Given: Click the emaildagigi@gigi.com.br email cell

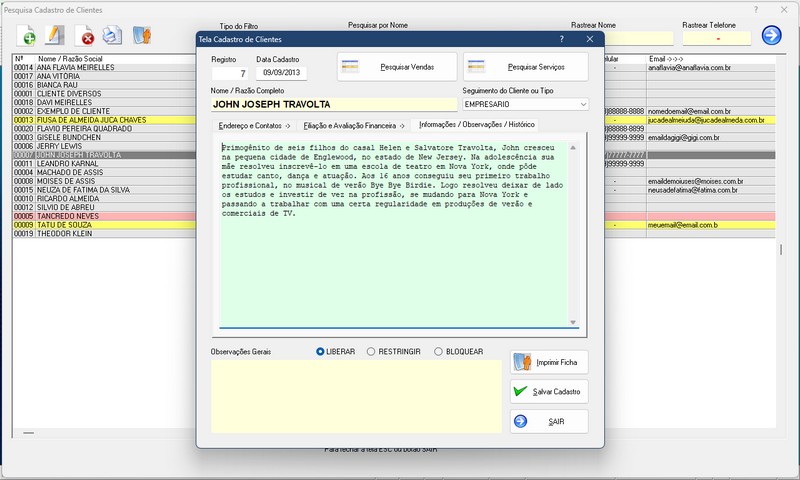Looking at the screenshot, I should click(711, 137).
